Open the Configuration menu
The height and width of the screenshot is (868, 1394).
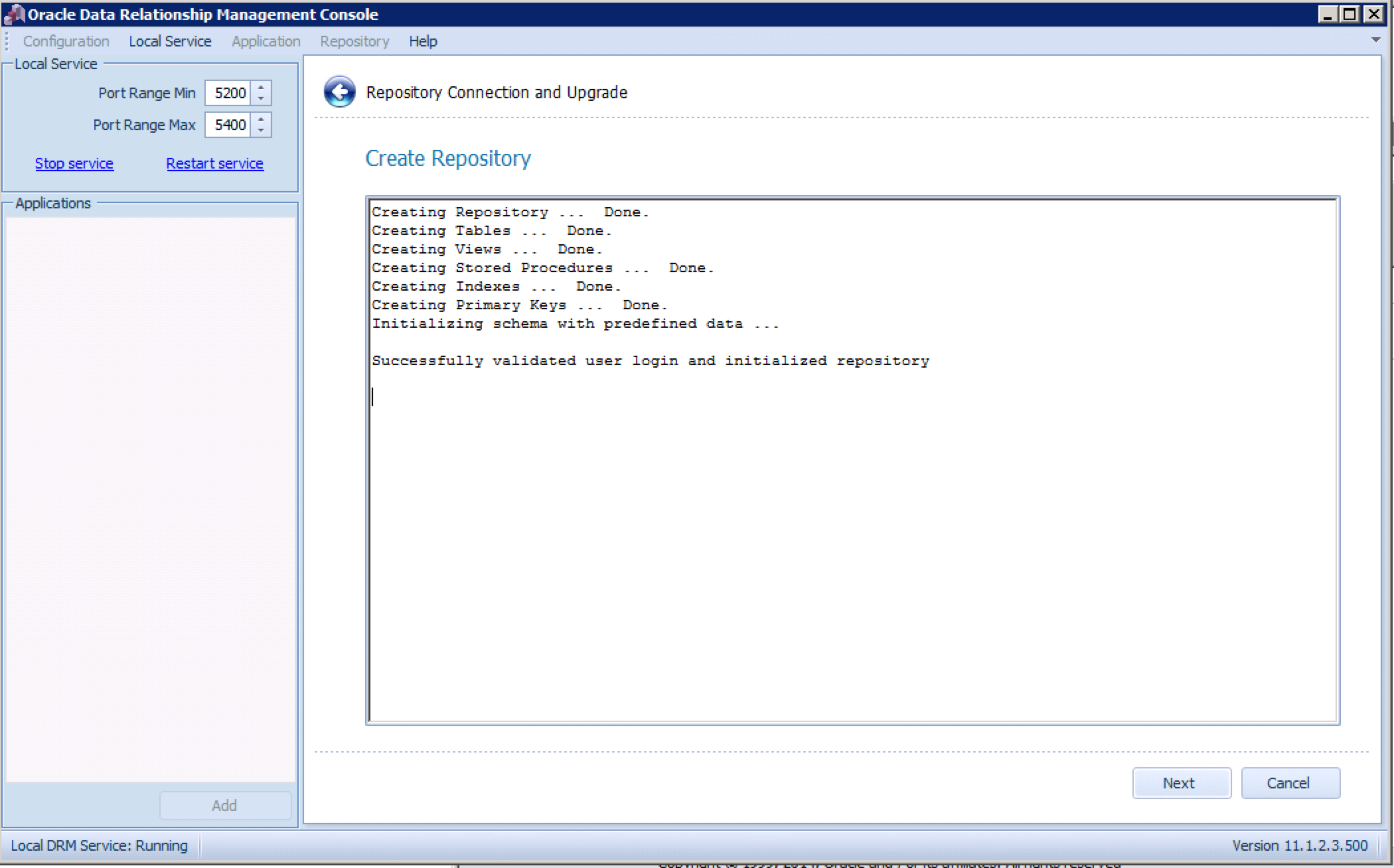[66, 41]
